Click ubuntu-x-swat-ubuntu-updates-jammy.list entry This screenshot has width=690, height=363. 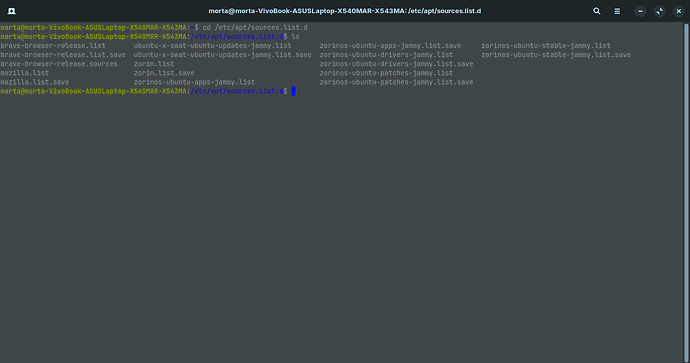[212, 46]
